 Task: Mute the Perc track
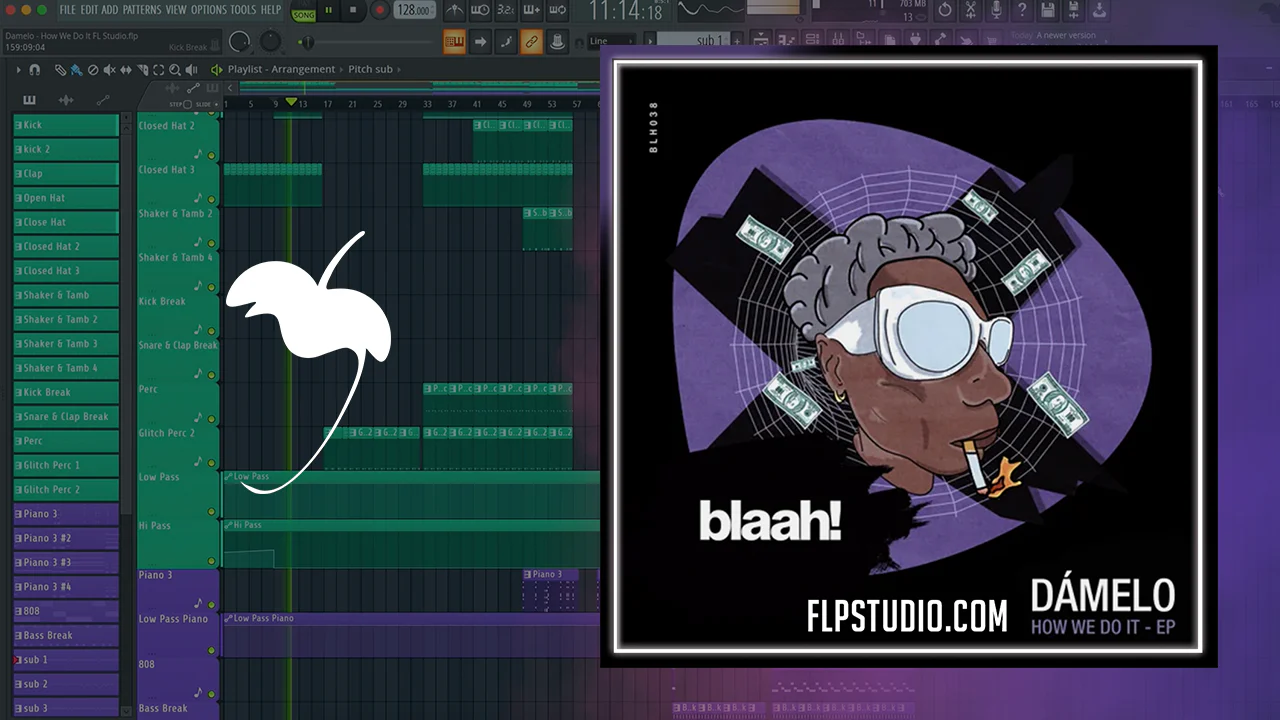[211, 418]
